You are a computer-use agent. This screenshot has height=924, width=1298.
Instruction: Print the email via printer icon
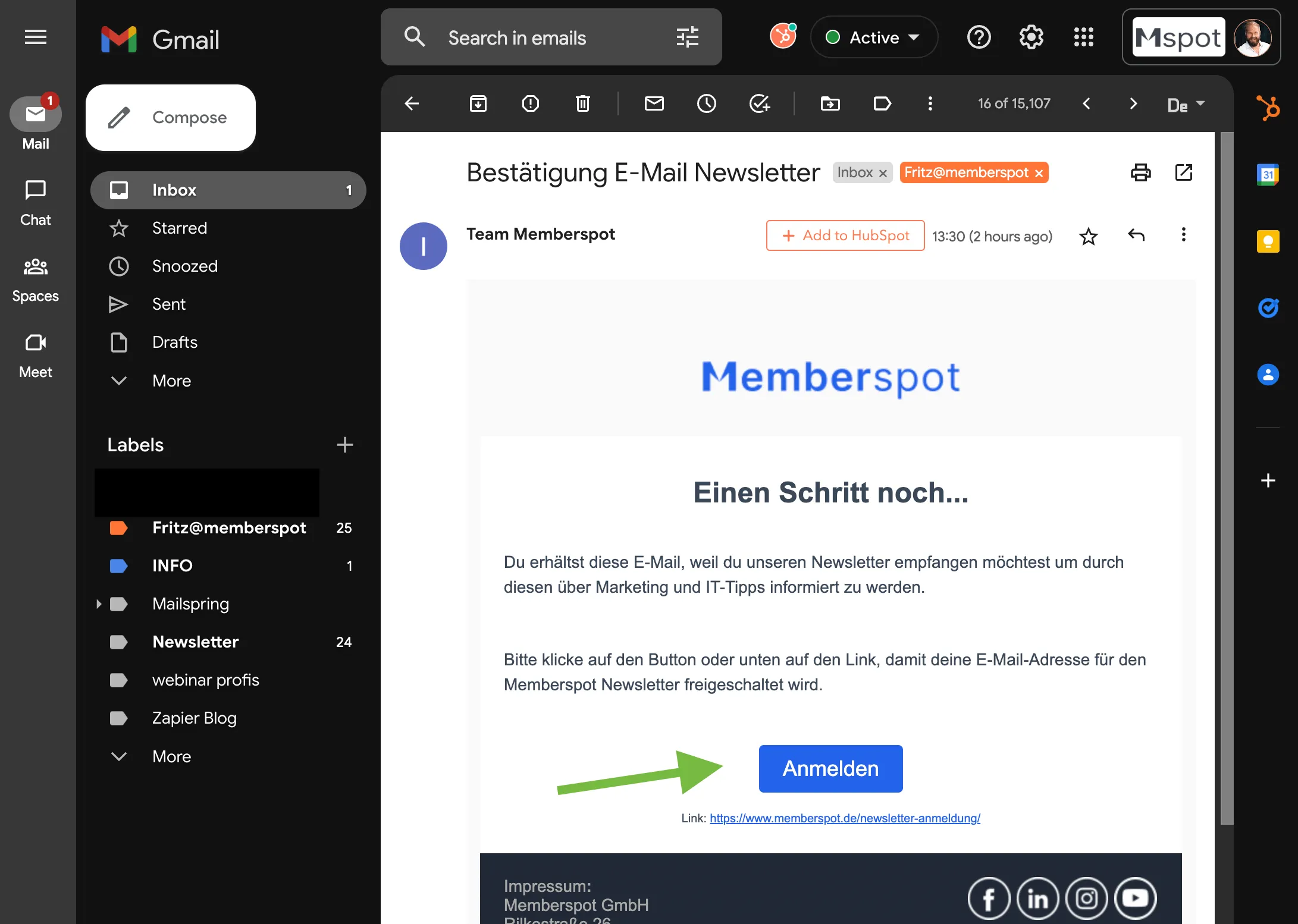1140,172
